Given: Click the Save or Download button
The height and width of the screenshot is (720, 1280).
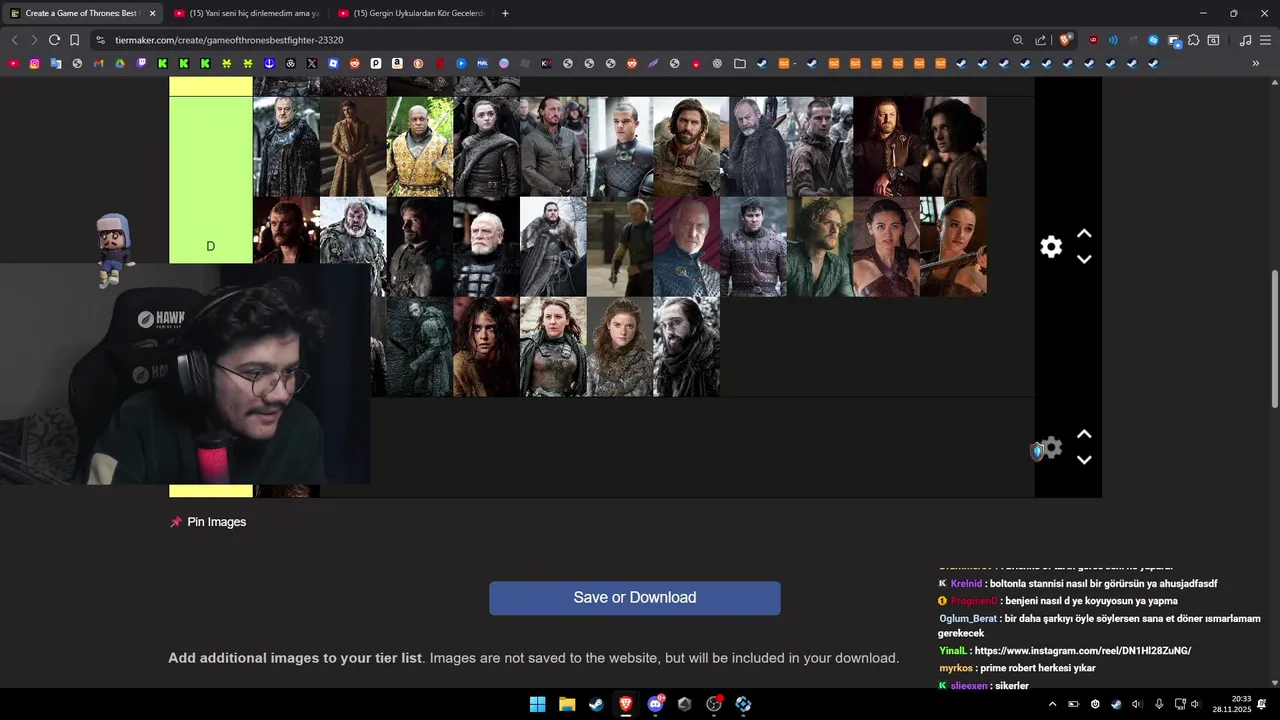Looking at the screenshot, I should pos(635,598).
